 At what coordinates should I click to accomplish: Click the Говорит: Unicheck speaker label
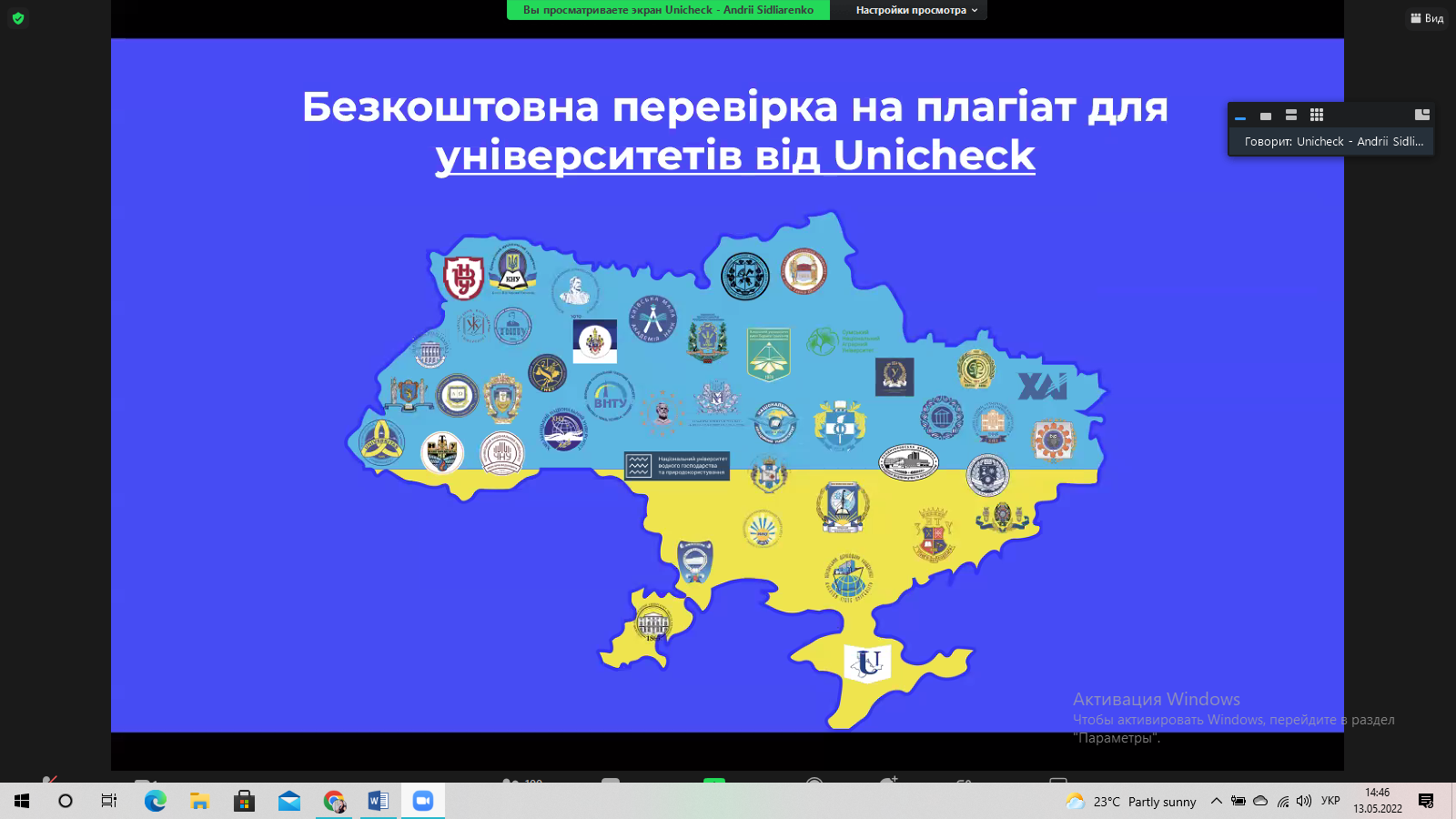[1333, 141]
